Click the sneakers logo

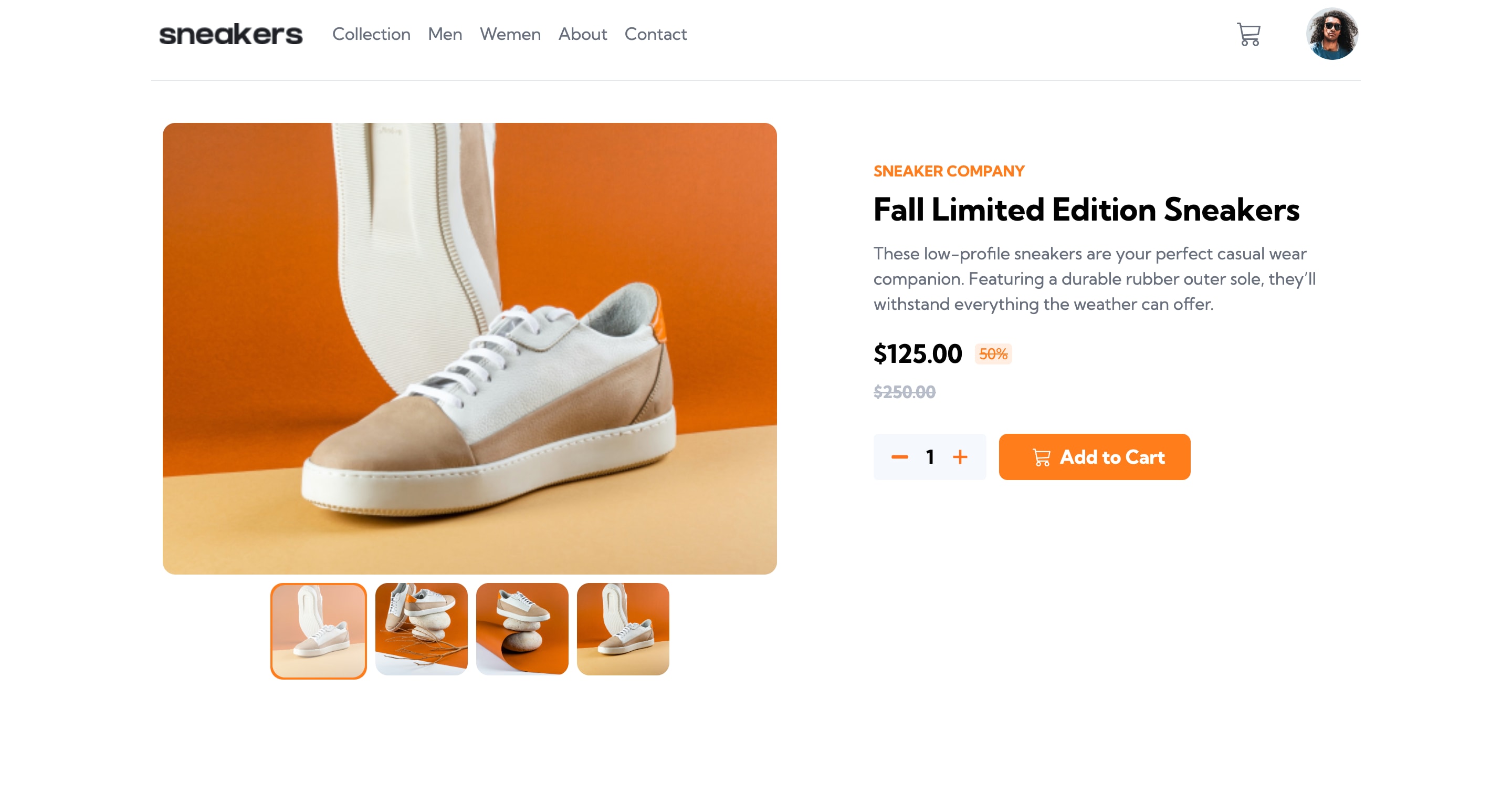229,35
